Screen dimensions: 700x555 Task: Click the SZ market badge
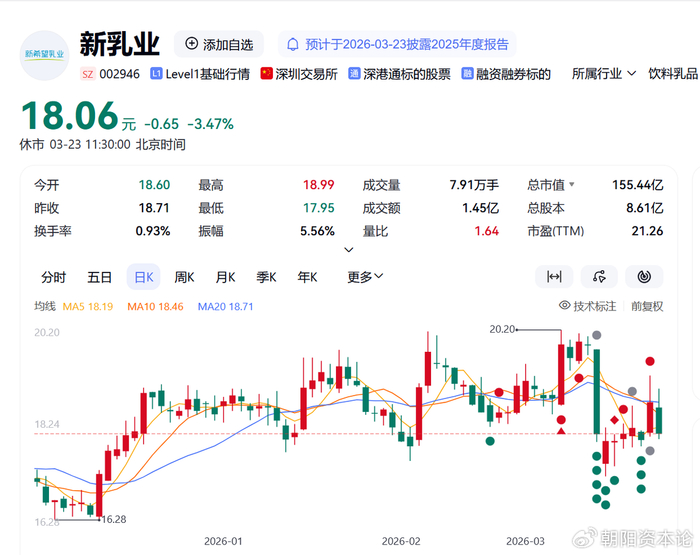[x=88, y=74]
